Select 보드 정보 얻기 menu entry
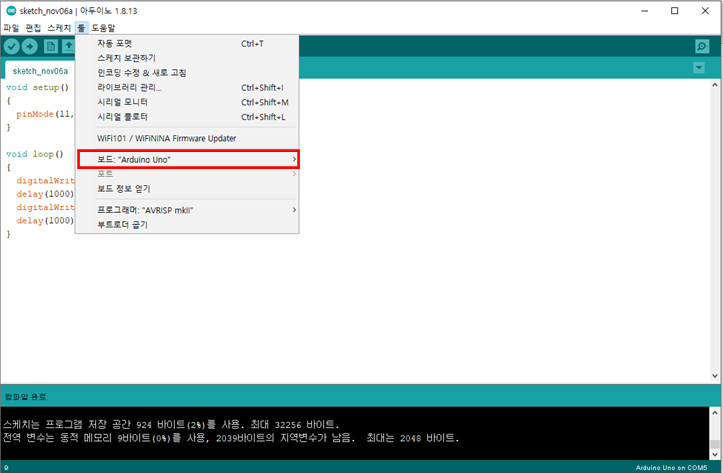The height and width of the screenshot is (473, 723). (x=188, y=189)
